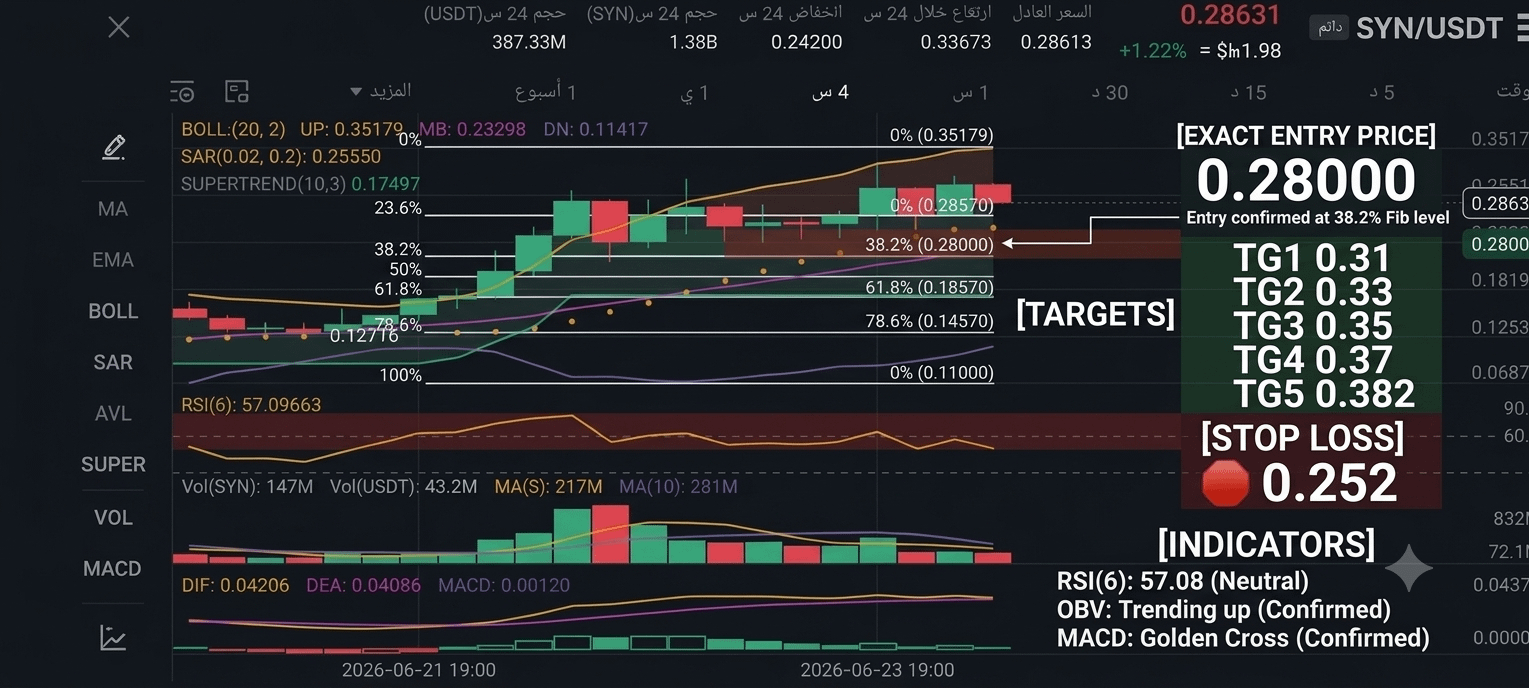Select the 15 د timeframe tab

[x=1248, y=92]
